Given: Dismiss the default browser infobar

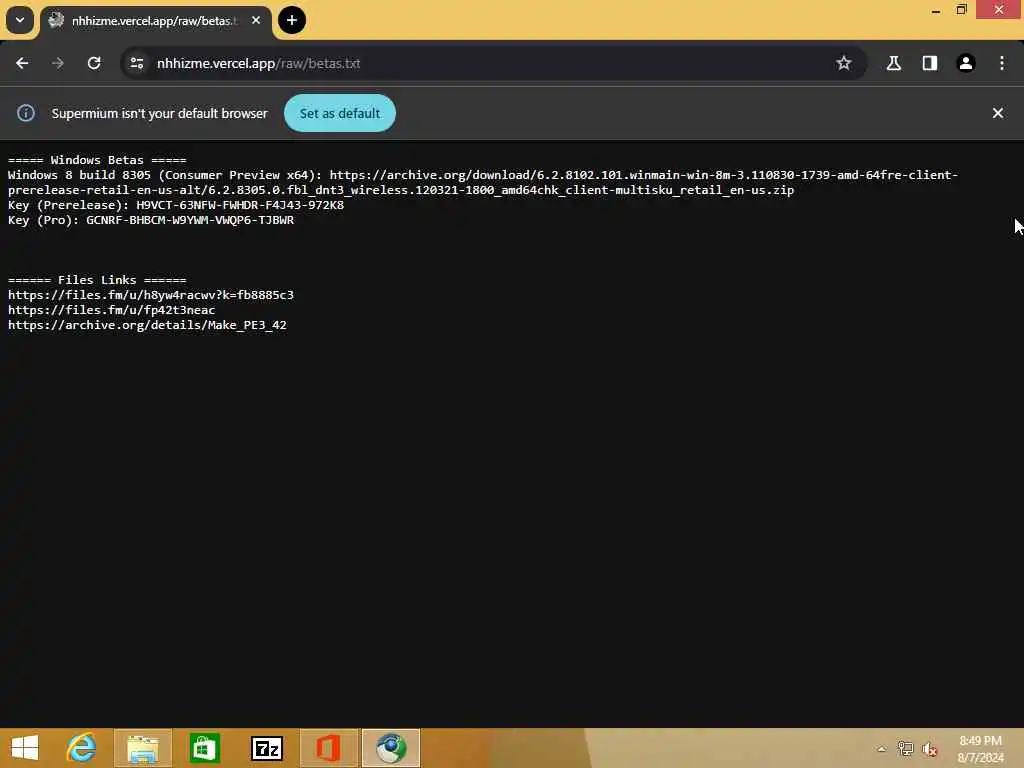Looking at the screenshot, I should coord(998,113).
